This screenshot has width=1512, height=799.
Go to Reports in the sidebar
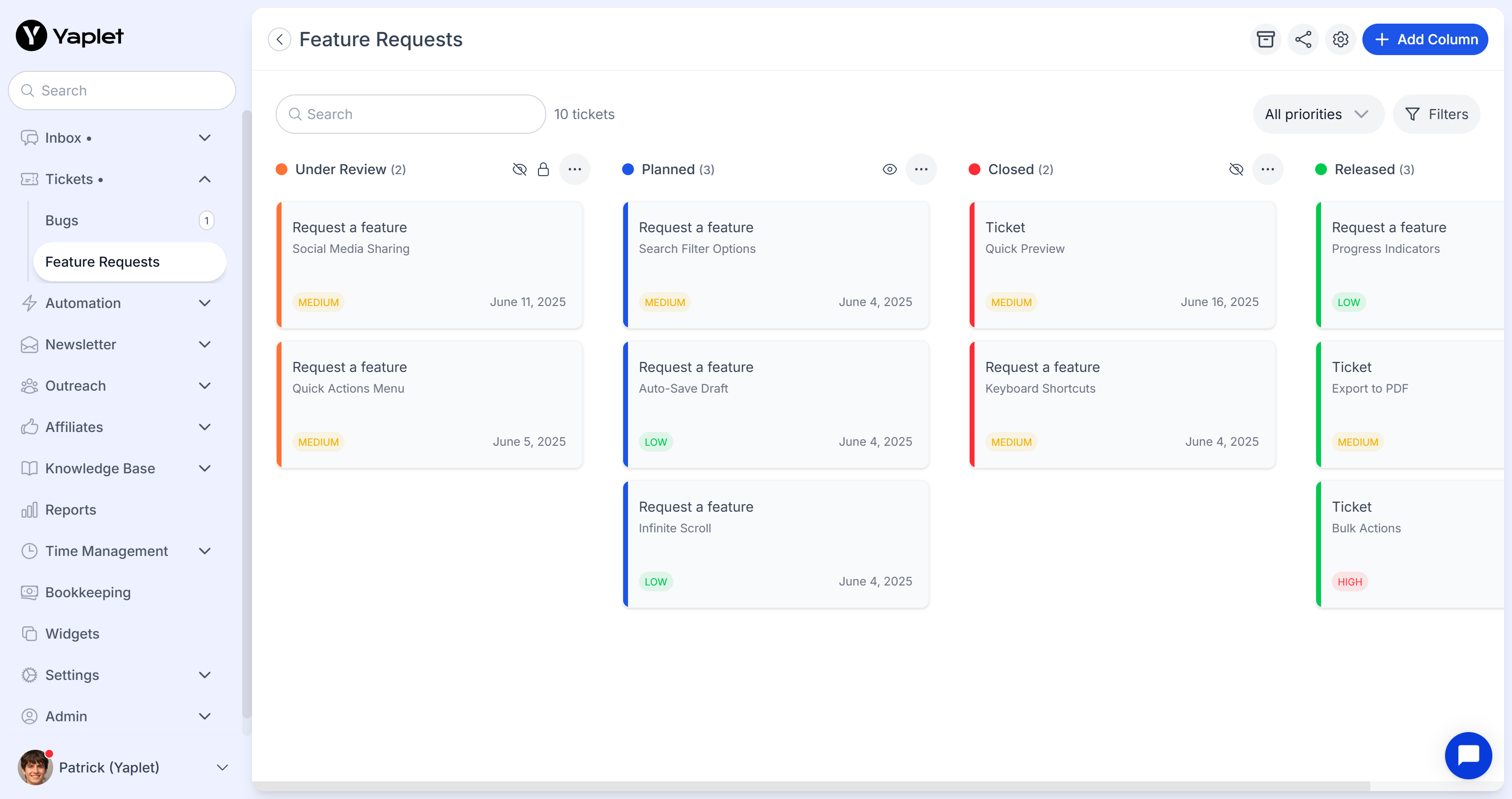70,510
